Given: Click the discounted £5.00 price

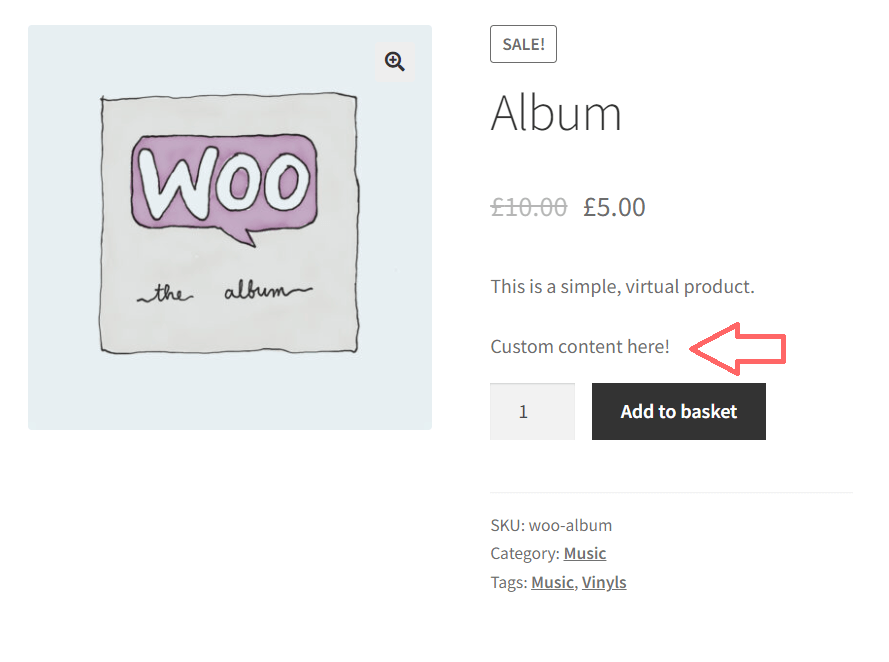Looking at the screenshot, I should pyautogui.click(x=614, y=206).
